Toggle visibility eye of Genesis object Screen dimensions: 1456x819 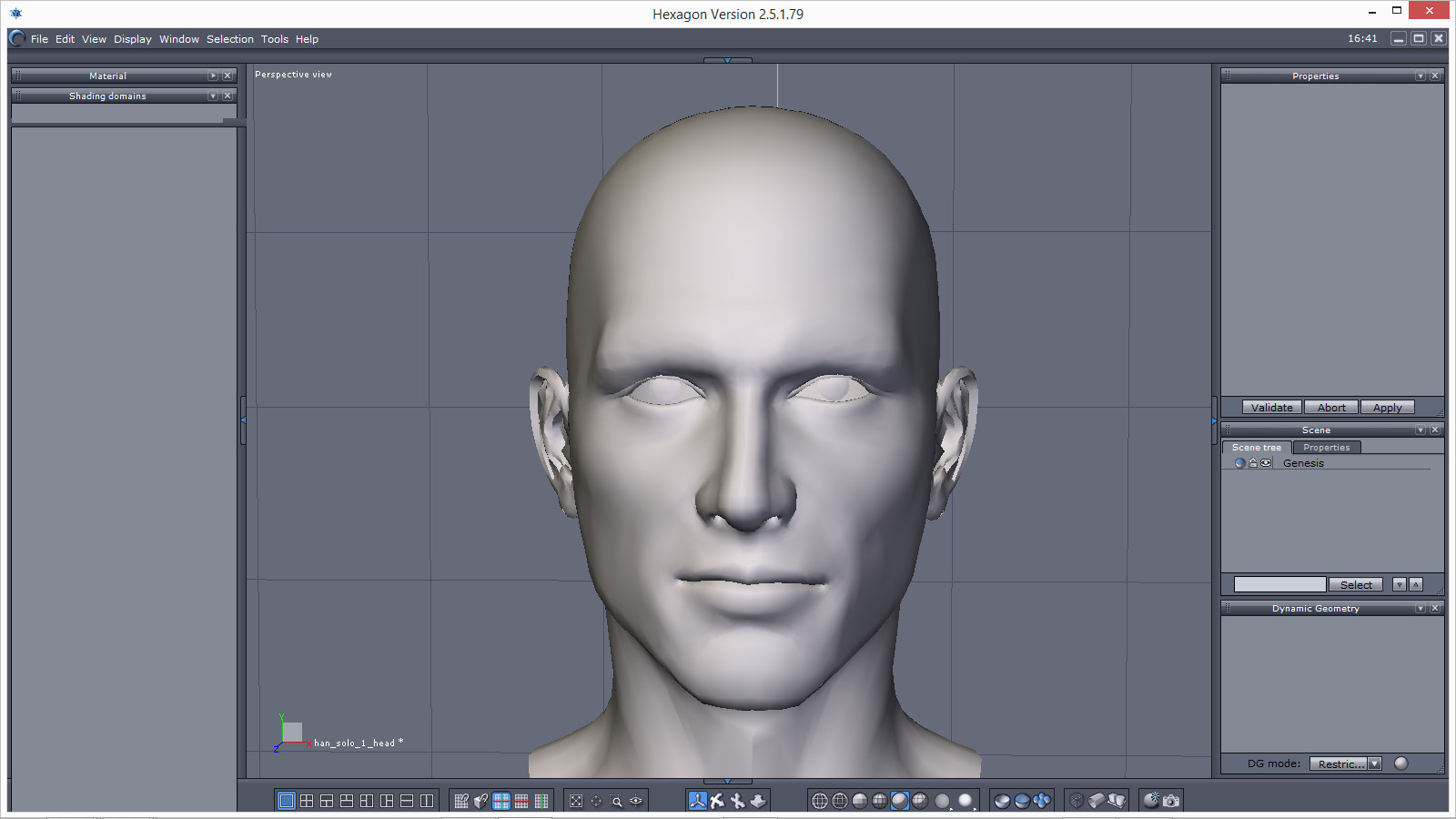coord(1266,463)
